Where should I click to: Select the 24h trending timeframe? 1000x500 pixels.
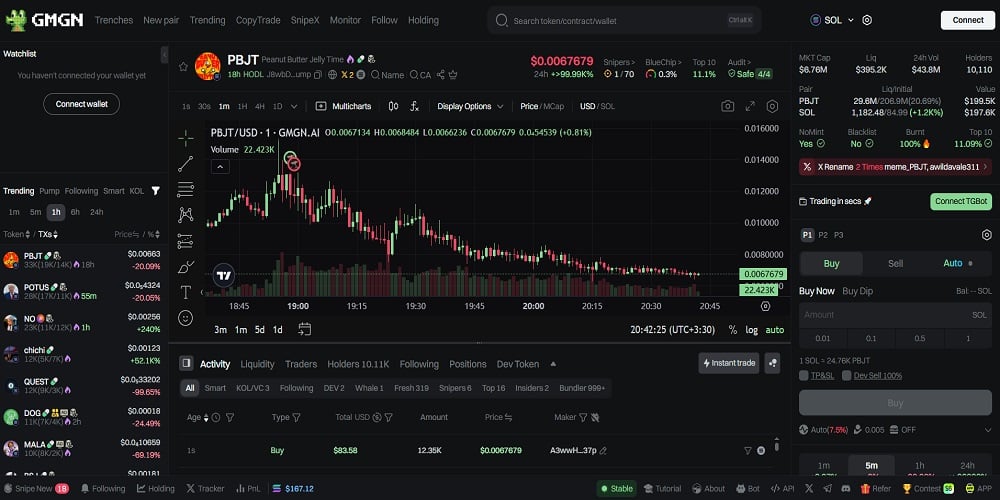[96, 212]
